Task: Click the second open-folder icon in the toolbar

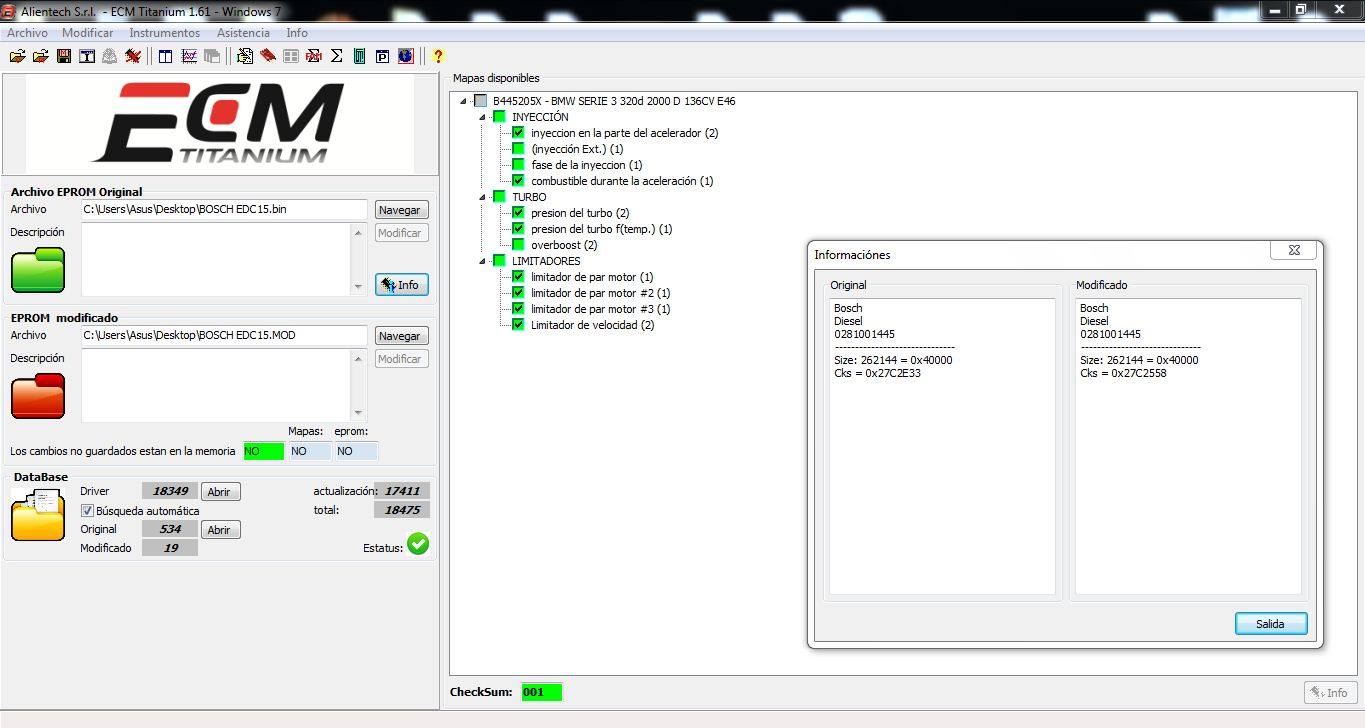Action: [40, 56]
